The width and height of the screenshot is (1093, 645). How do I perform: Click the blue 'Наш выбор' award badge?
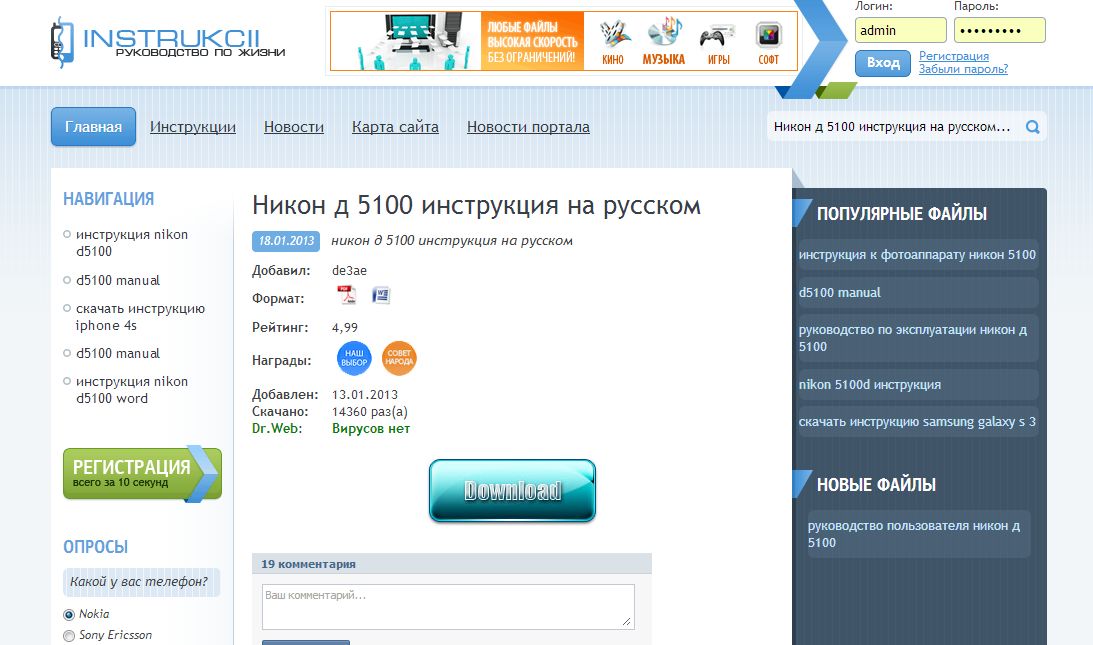pyautogui.click(x=354, y=358)
